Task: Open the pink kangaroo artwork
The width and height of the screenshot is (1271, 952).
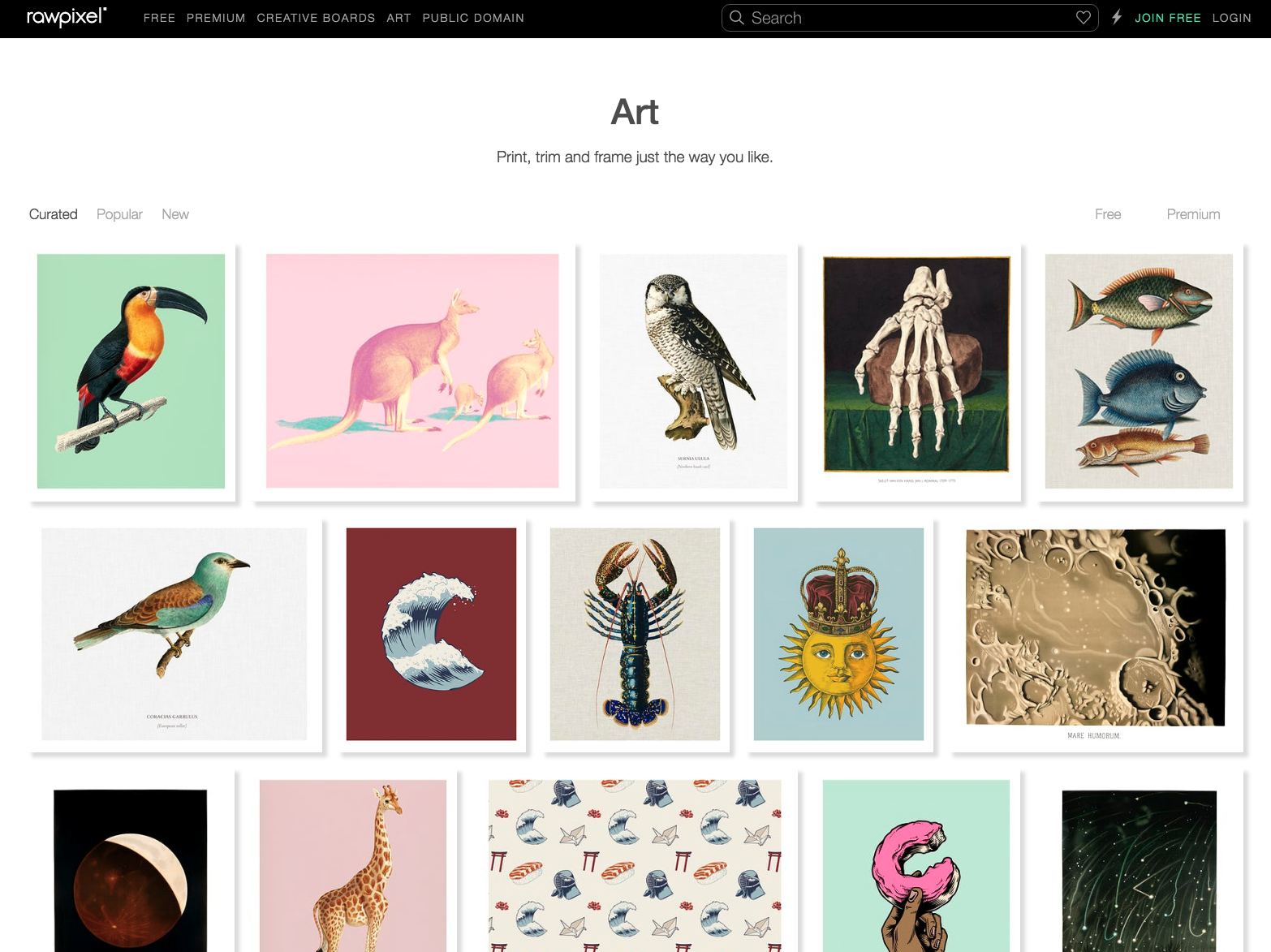Action: [x=412, y=371]
